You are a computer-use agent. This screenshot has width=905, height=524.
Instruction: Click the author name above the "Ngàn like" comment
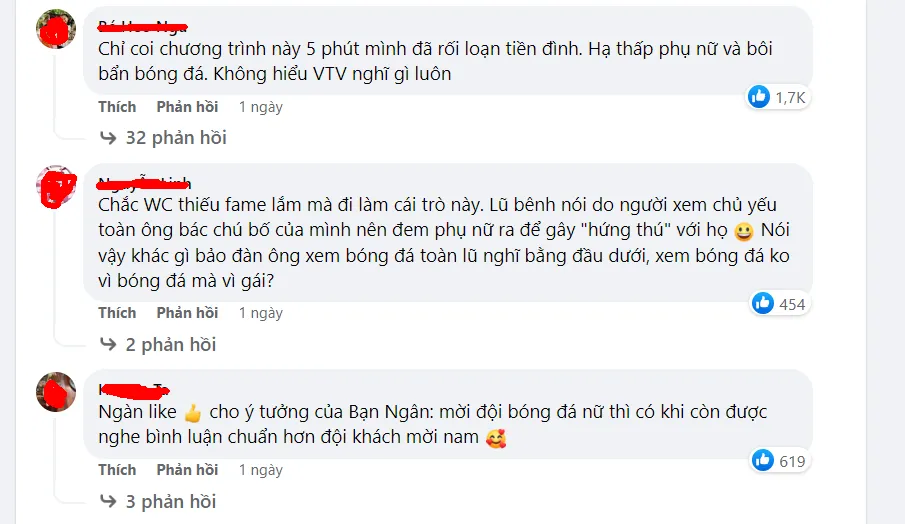pos(131,388)
